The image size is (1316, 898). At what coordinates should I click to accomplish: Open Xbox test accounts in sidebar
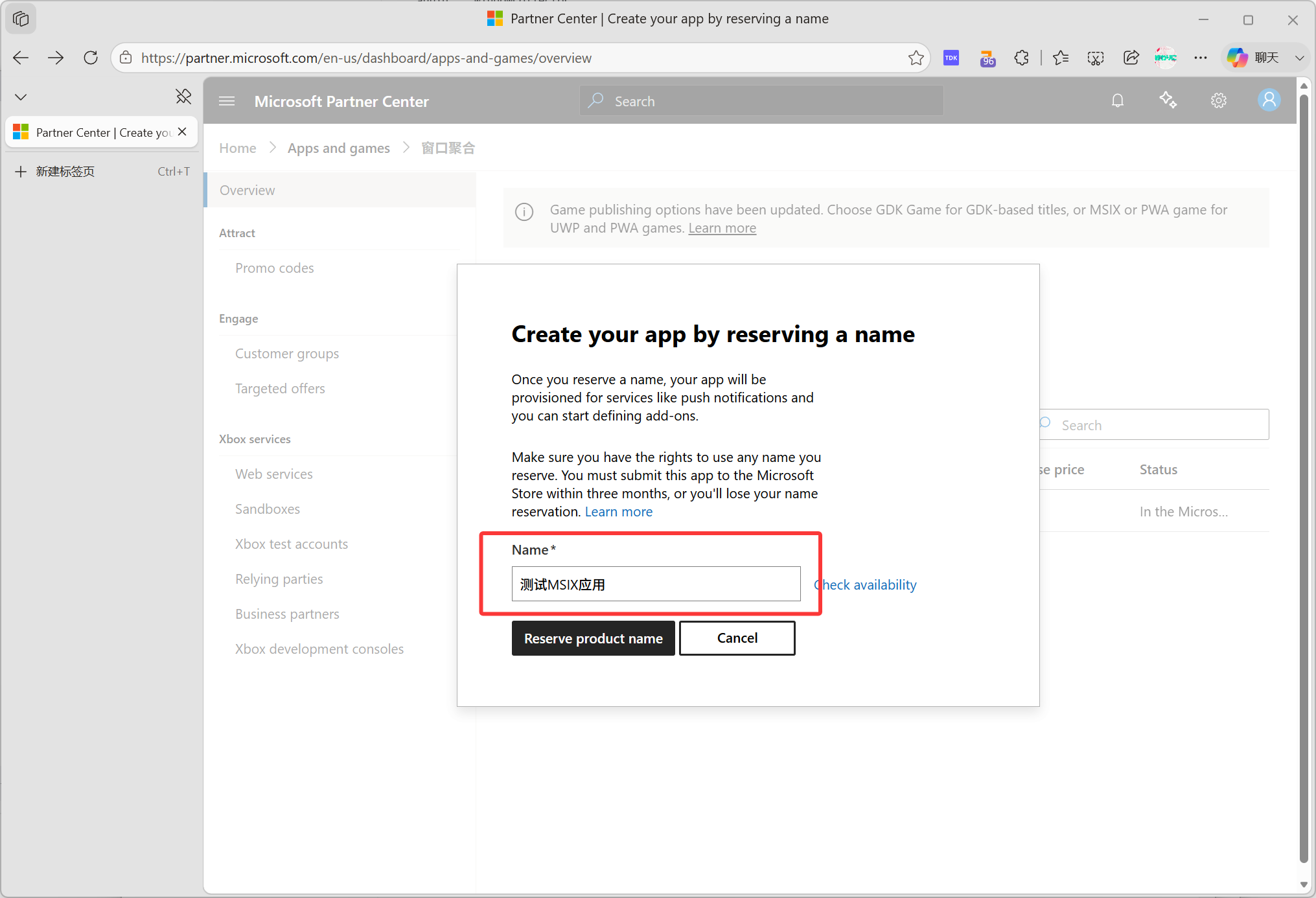tap(292, 544)
